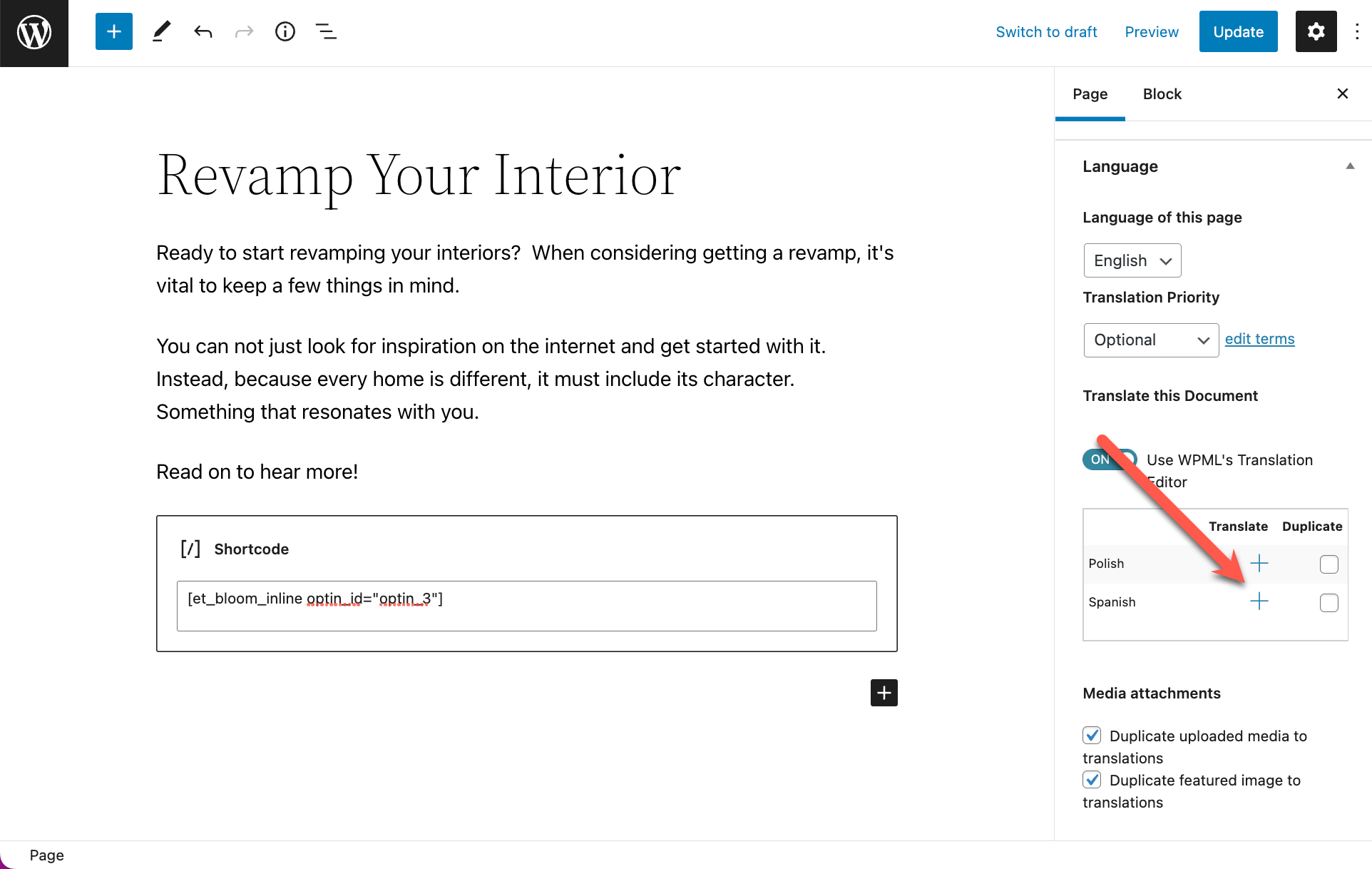Open the document list view outline
The image size is (1372, 869).
[326, 31]
